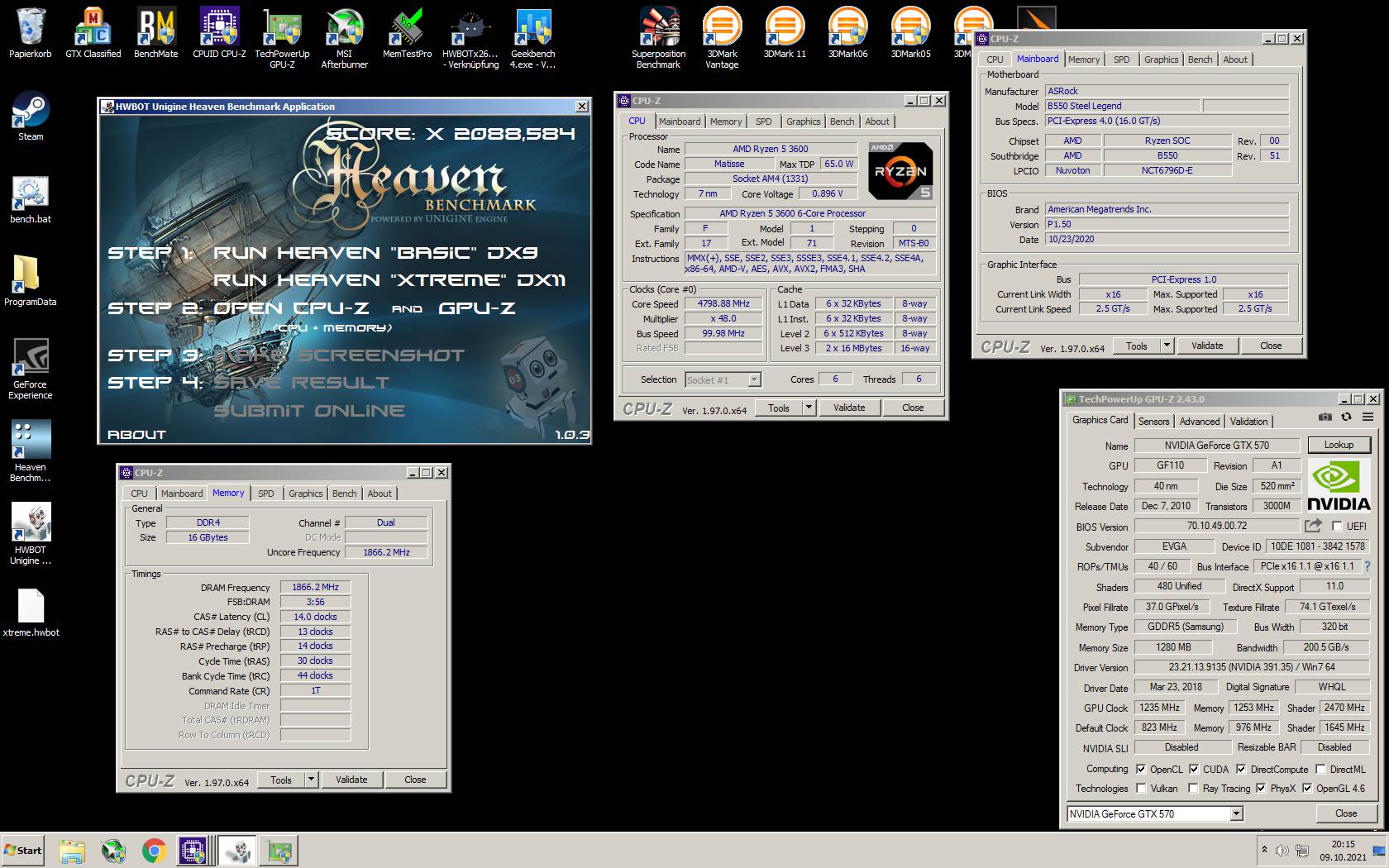Screen dimensions: 1389x868
Task: Toggle the DirectCompute checkbox
Action: [x=1241, y=769]
